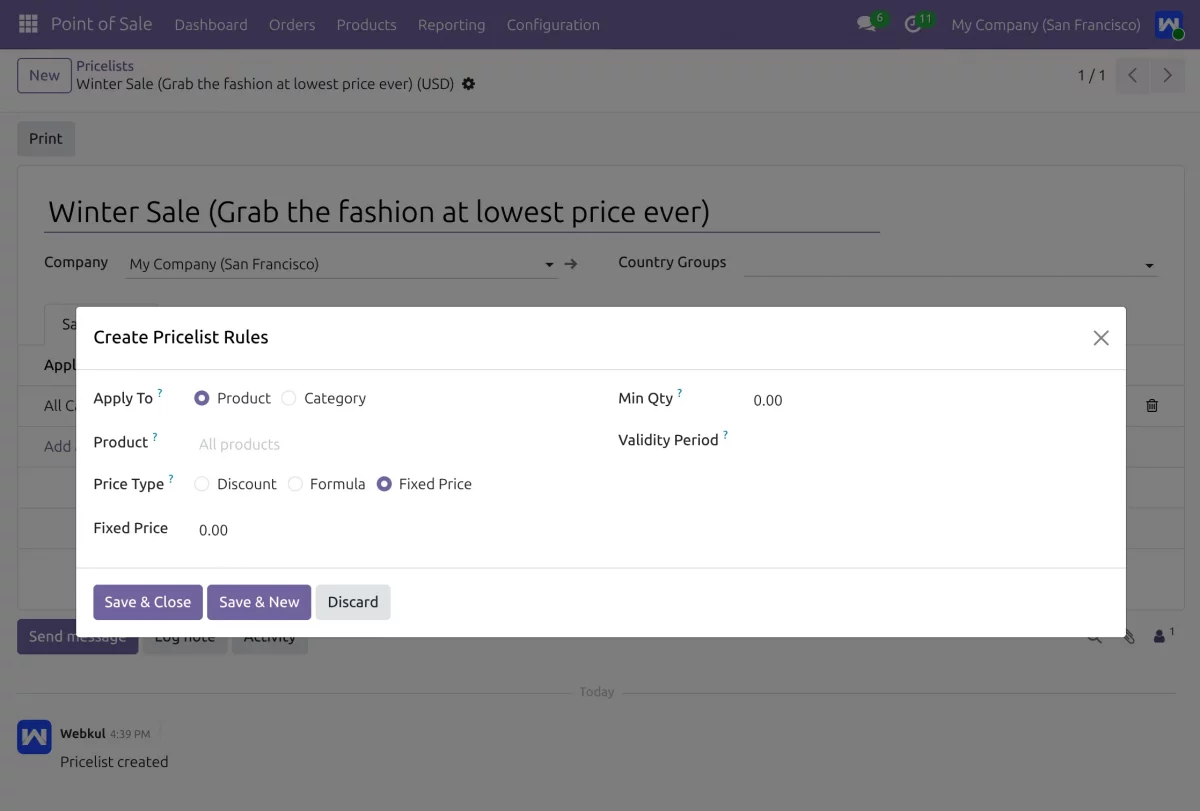Open the conversations chat icon
This screenshot has width=1200, height=811.
coord(866,24)
